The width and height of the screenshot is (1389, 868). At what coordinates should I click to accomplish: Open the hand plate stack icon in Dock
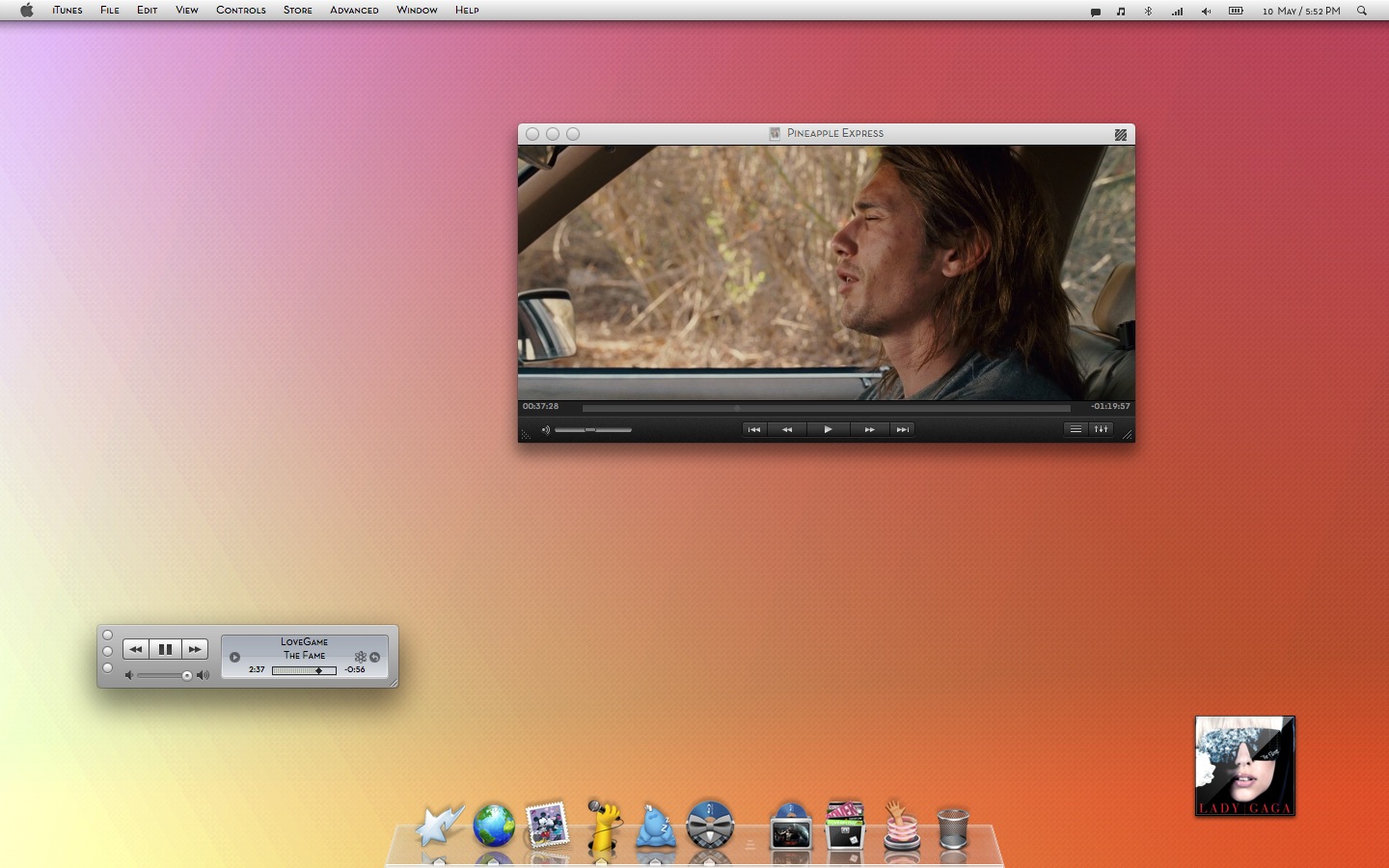(x=902, y=826)
